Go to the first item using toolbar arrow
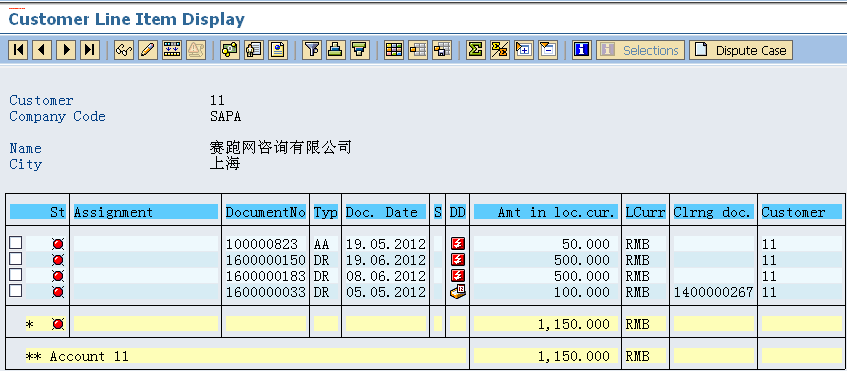The image size is (847, 371). [18, 50]
